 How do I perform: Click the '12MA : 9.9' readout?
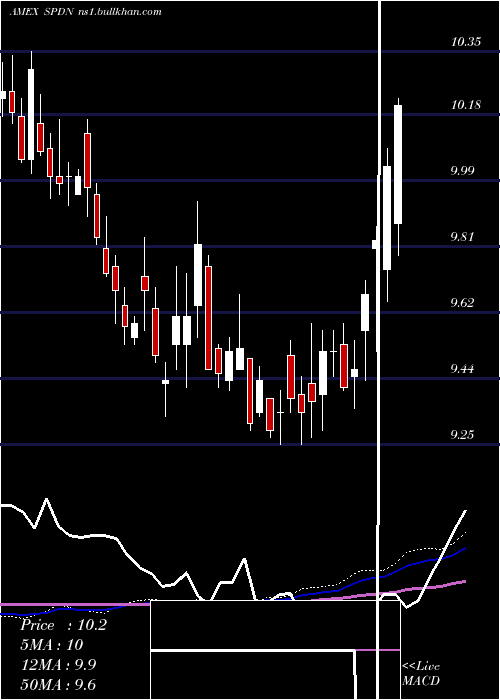coord(59,665)
